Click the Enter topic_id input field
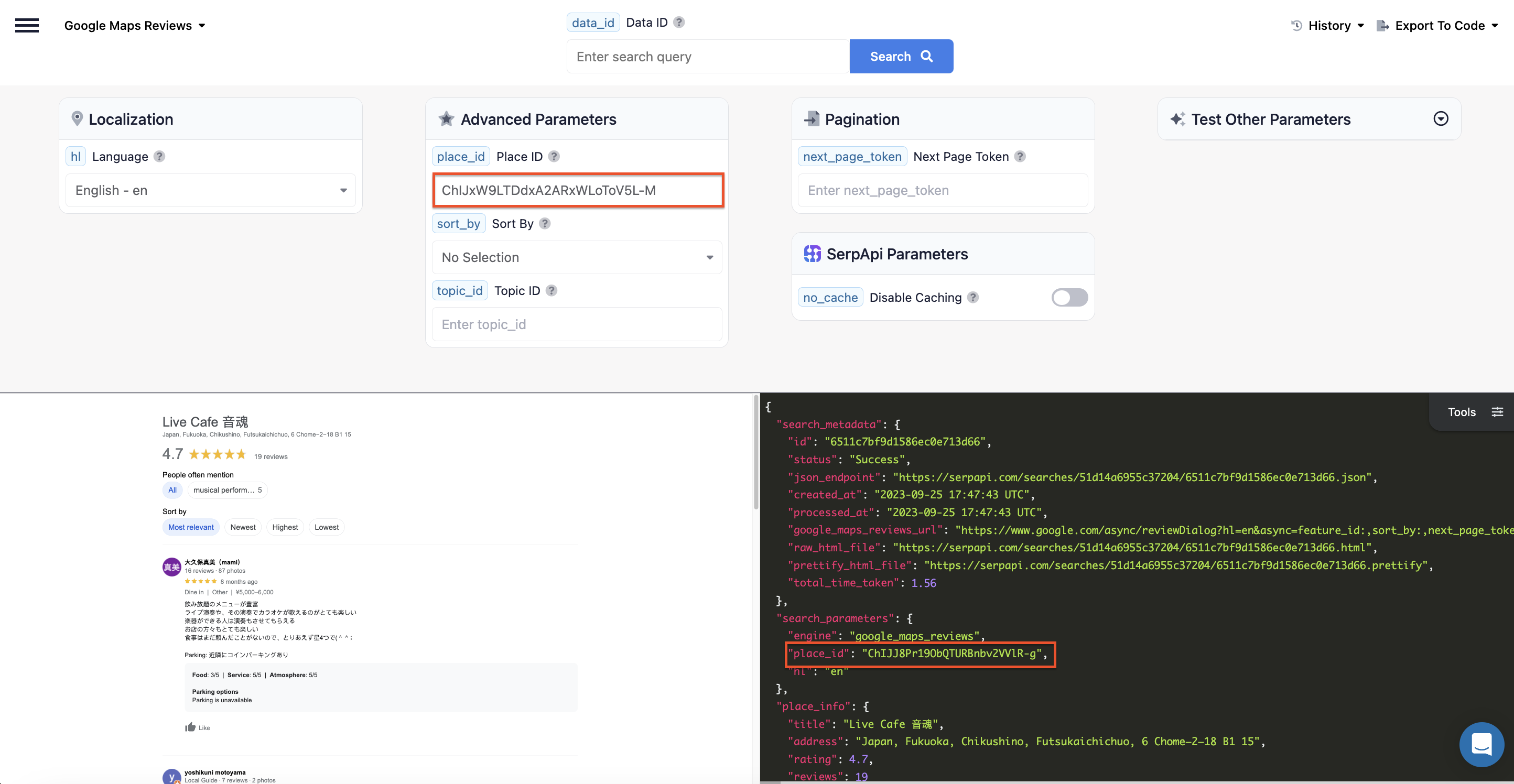The width and height of the screenshot is (1514, 784). pyautogui.click(x=577, y=324)
